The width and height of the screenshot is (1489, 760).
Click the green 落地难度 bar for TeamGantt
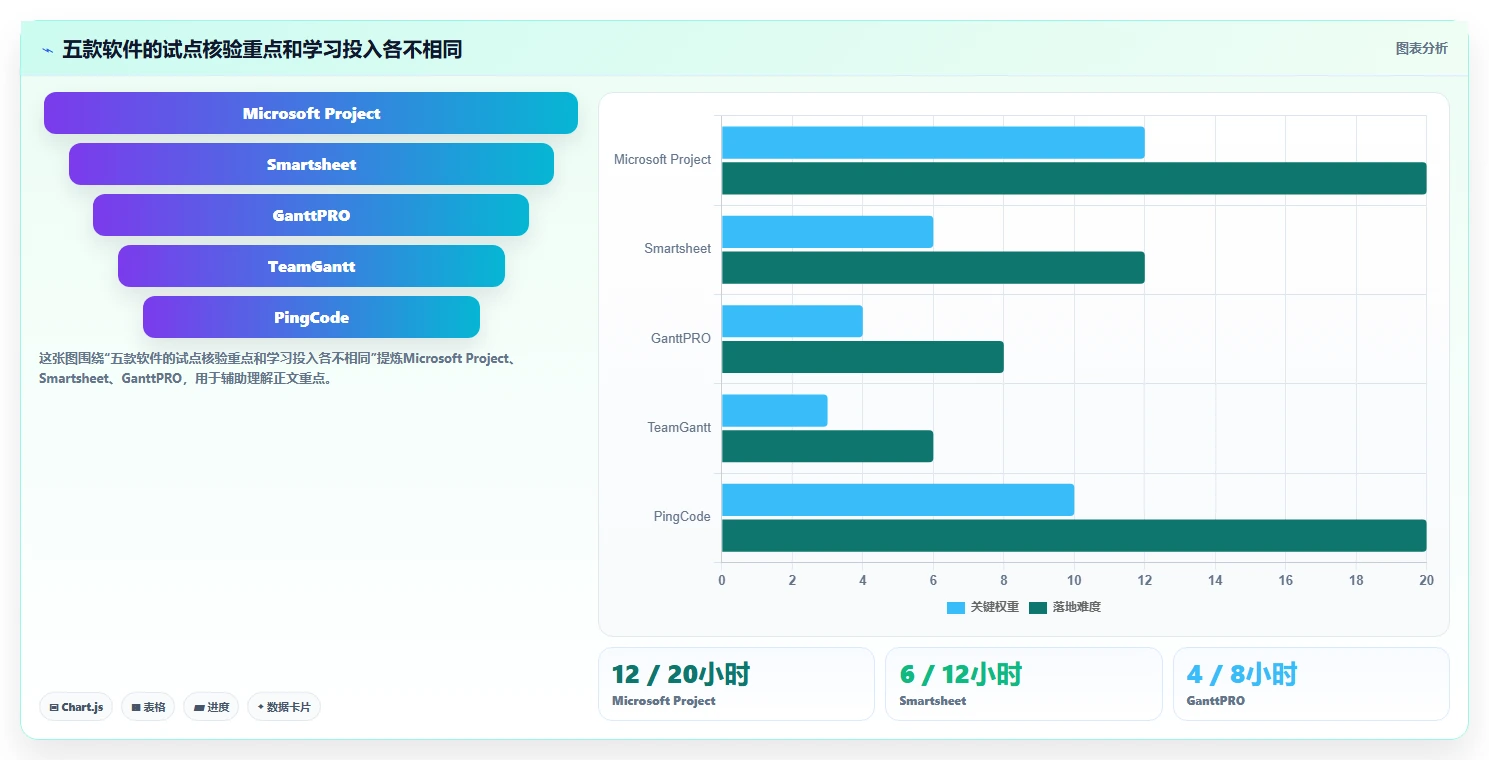click(827, 446)
